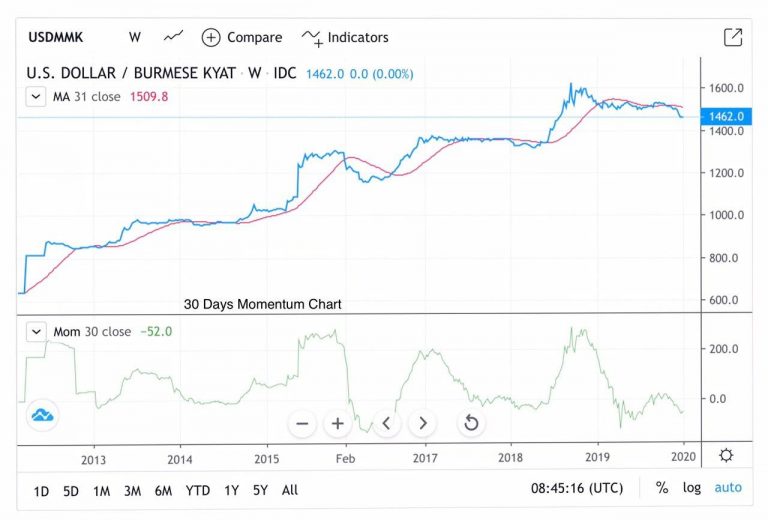The image size is (768, 520).
Task: Collapse the Mom 30 indicator legend
Action: click(37, 331)
